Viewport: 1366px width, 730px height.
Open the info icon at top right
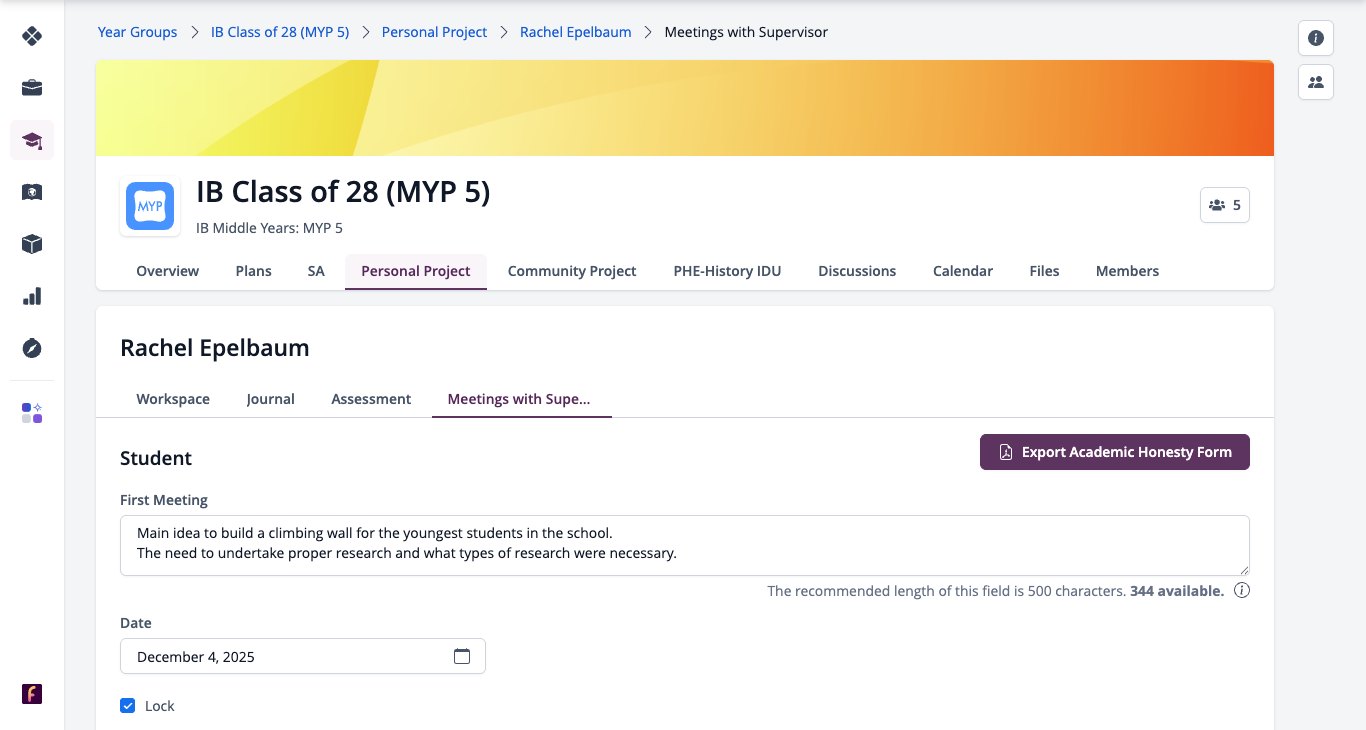tap(1316, 38)
